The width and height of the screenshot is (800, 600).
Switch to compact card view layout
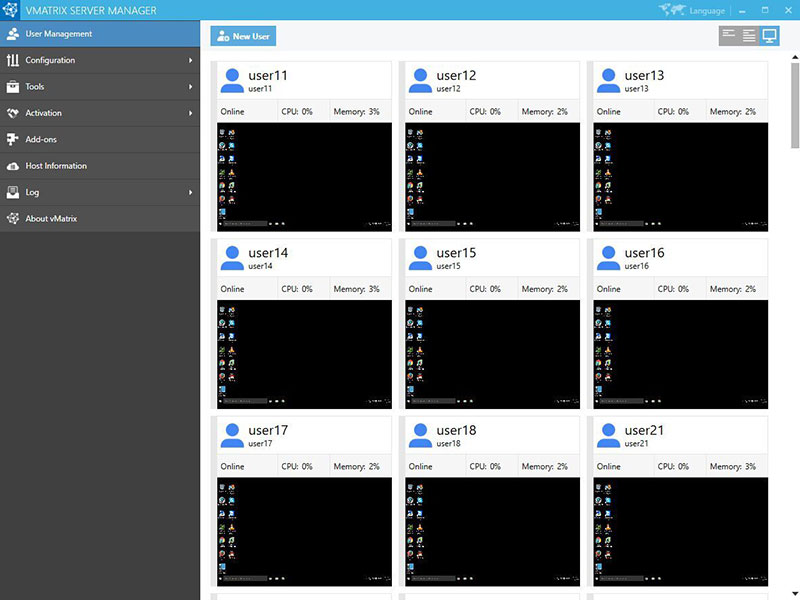point(732,34)
